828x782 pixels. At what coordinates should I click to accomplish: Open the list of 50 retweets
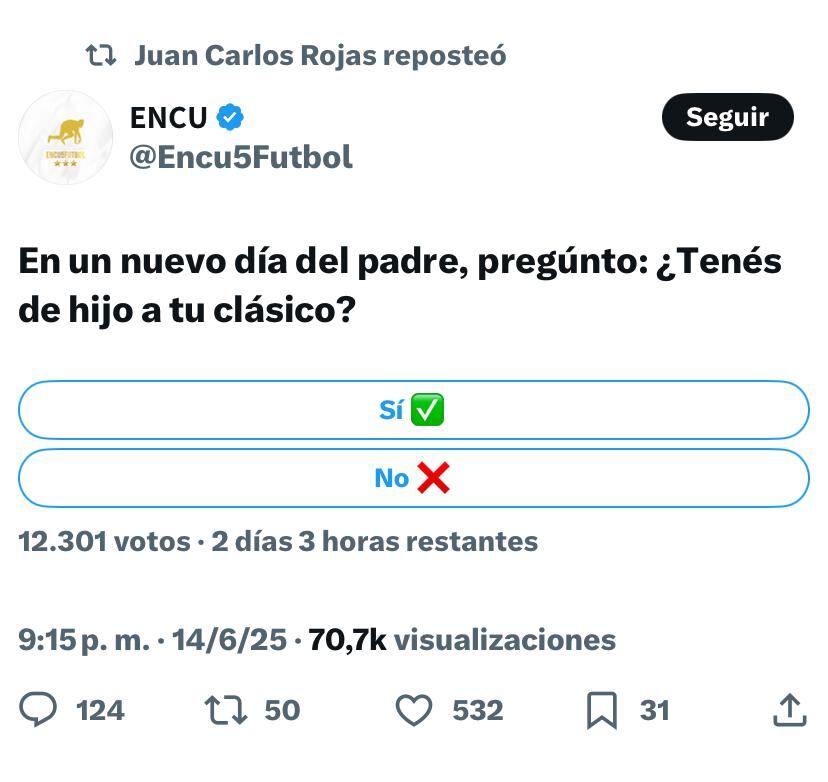284,710
